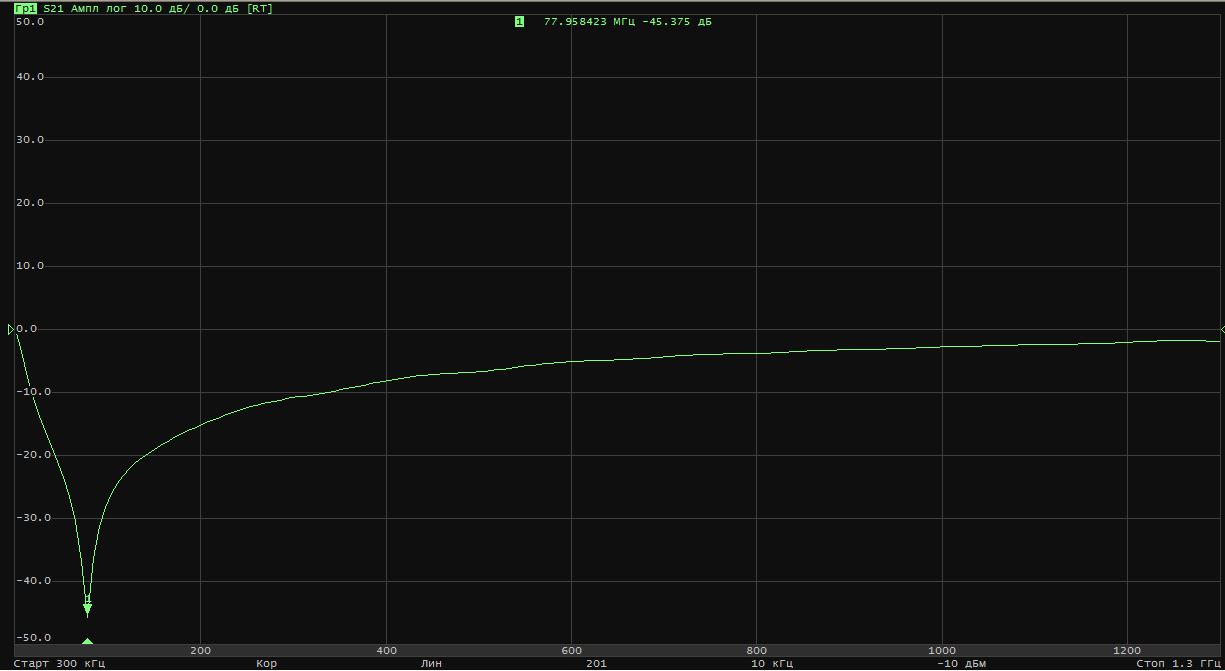Click the -50.0 bottom scale label
The width and height of the screenshot is (1225, 671).
33,637
